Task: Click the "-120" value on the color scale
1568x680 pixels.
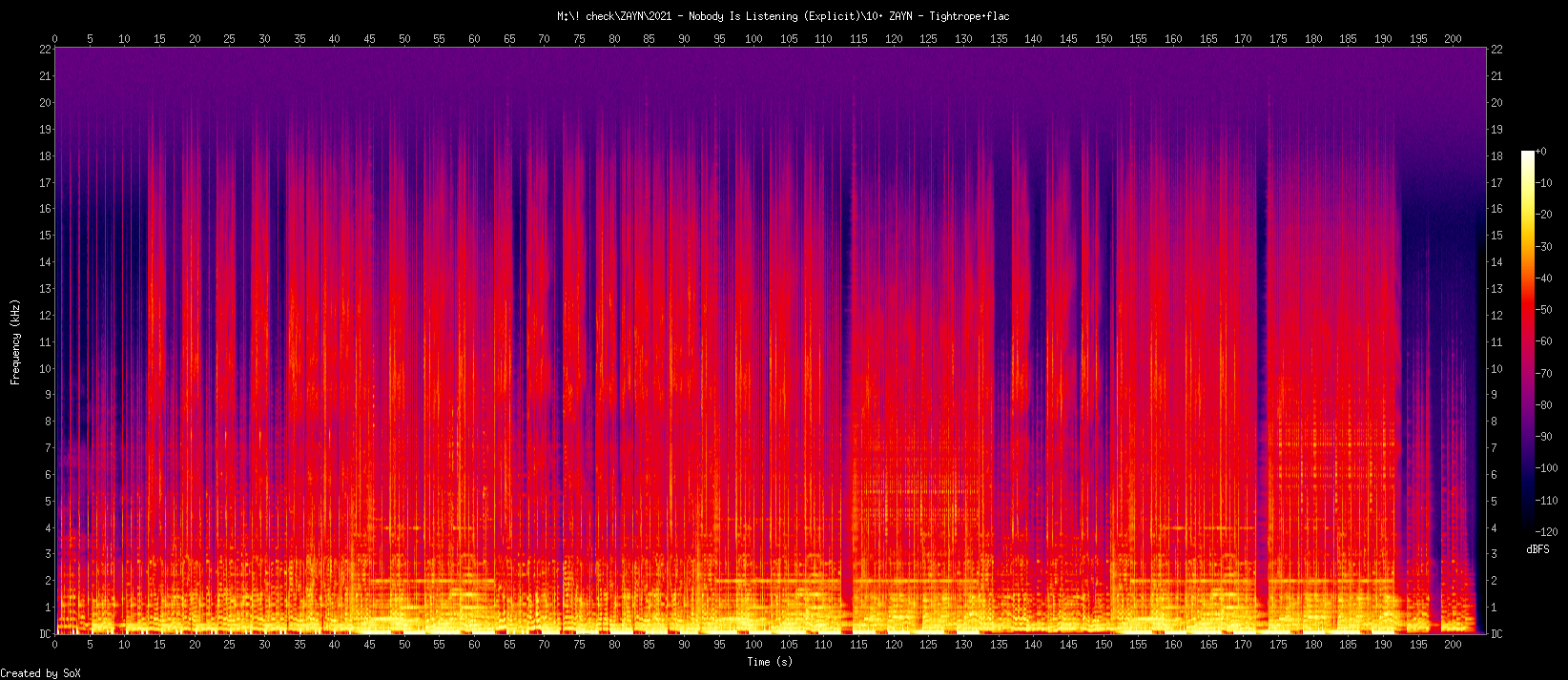Action: coord(1546,532)
